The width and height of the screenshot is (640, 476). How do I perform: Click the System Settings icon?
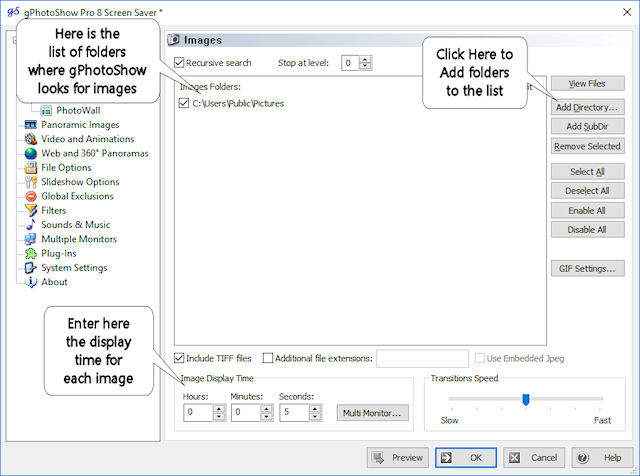31,268
